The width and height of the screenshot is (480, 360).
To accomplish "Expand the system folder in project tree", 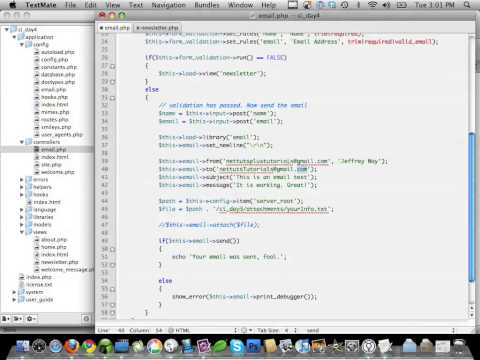I will pos(14,292).
